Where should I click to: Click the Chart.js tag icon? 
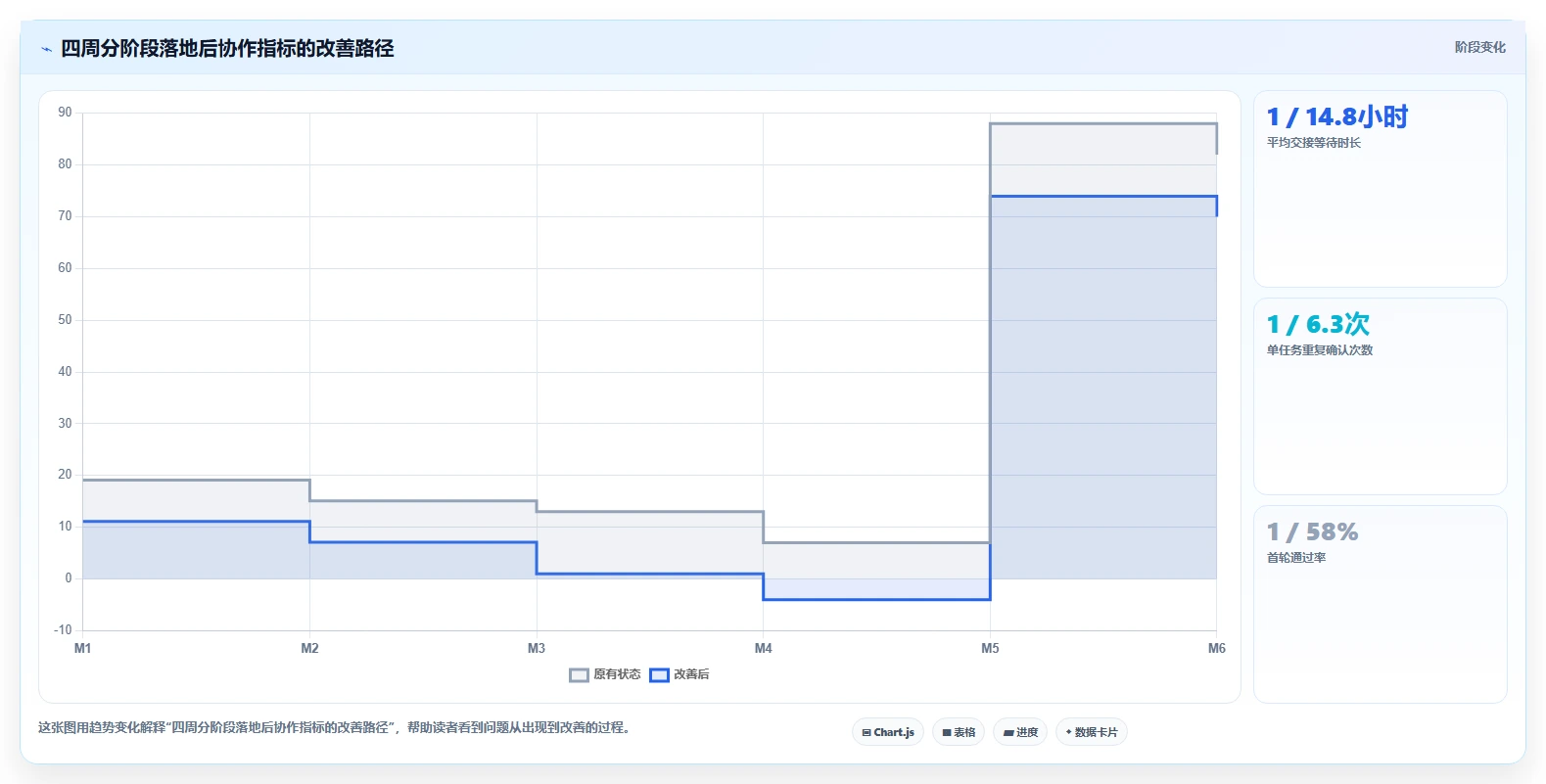click(x=867, y=732)
